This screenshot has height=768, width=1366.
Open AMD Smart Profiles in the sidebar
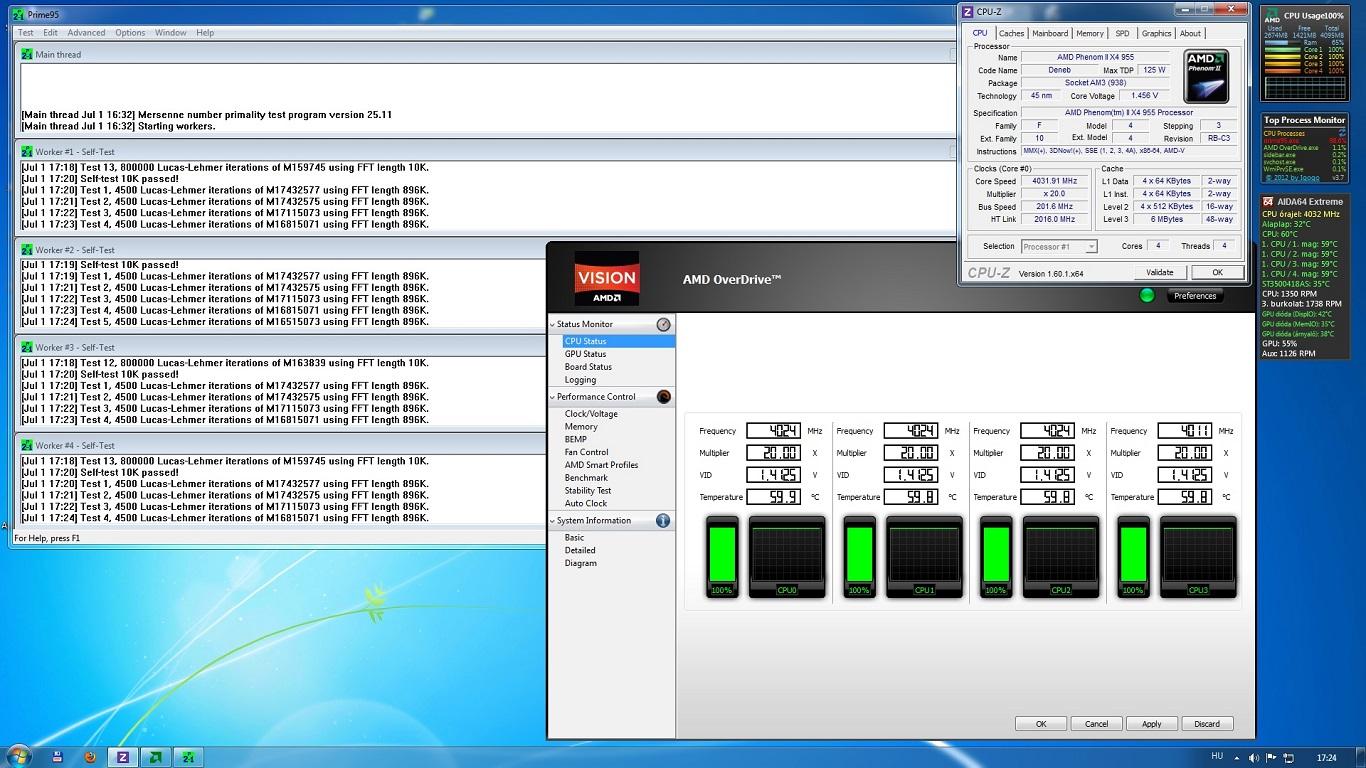click(x=601, y=465)
